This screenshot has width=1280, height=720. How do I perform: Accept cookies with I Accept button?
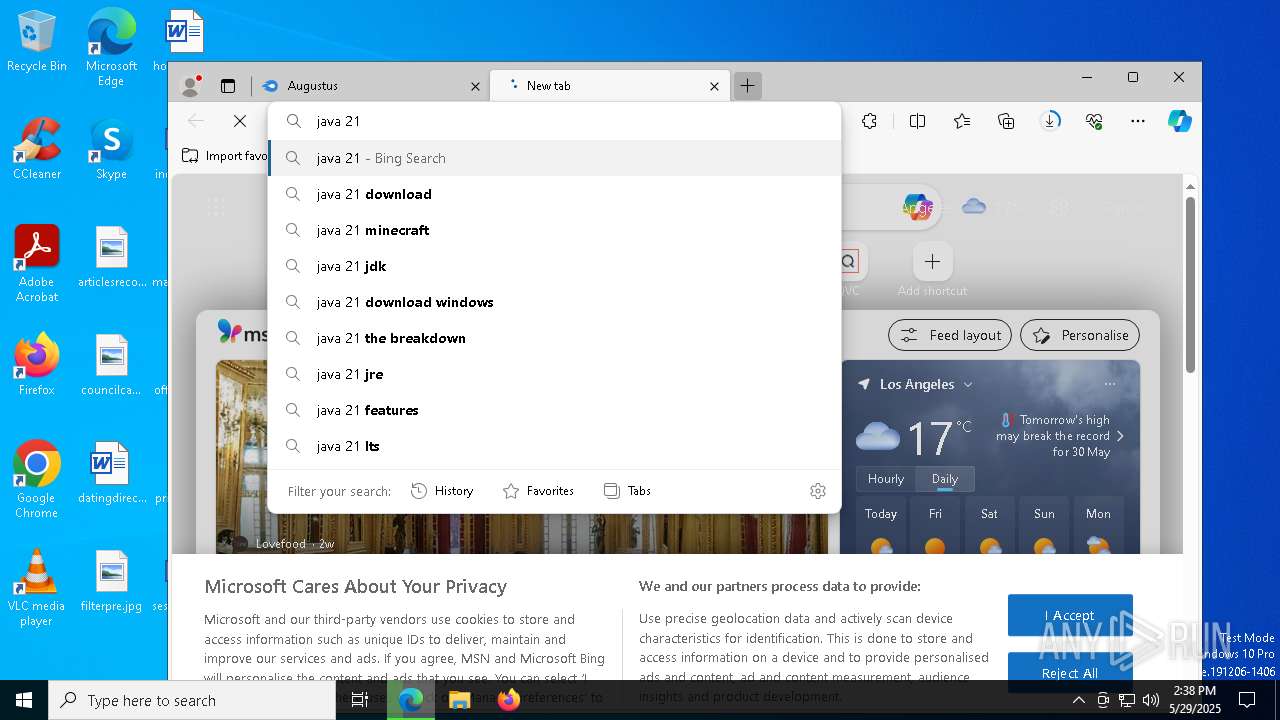(x=1070, y=615)
